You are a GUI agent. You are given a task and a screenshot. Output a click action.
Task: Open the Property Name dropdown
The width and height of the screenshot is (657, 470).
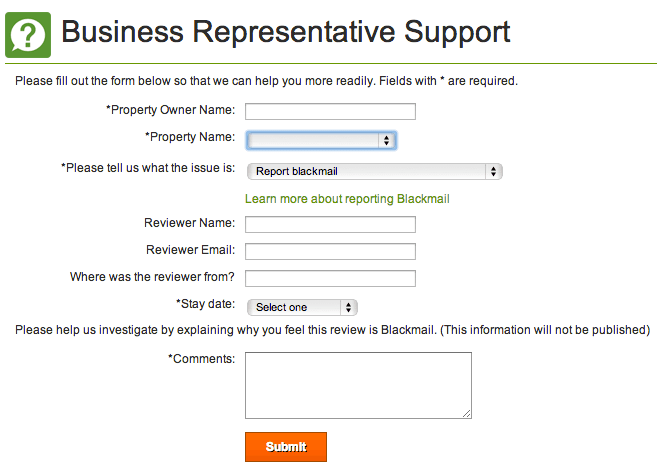point(321,141)
